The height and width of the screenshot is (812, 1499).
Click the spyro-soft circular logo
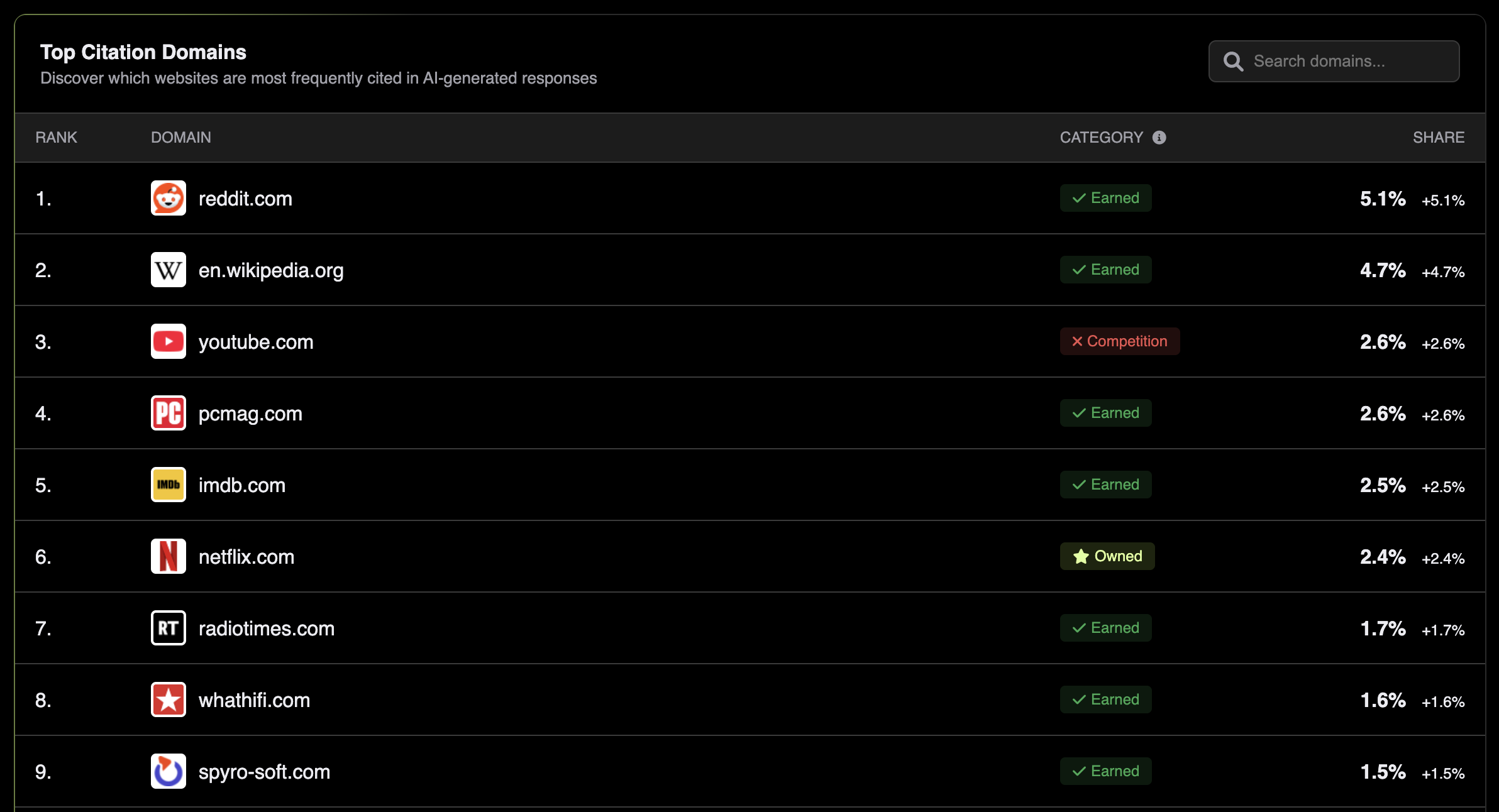pyautogui.click(x=168, y=771)
